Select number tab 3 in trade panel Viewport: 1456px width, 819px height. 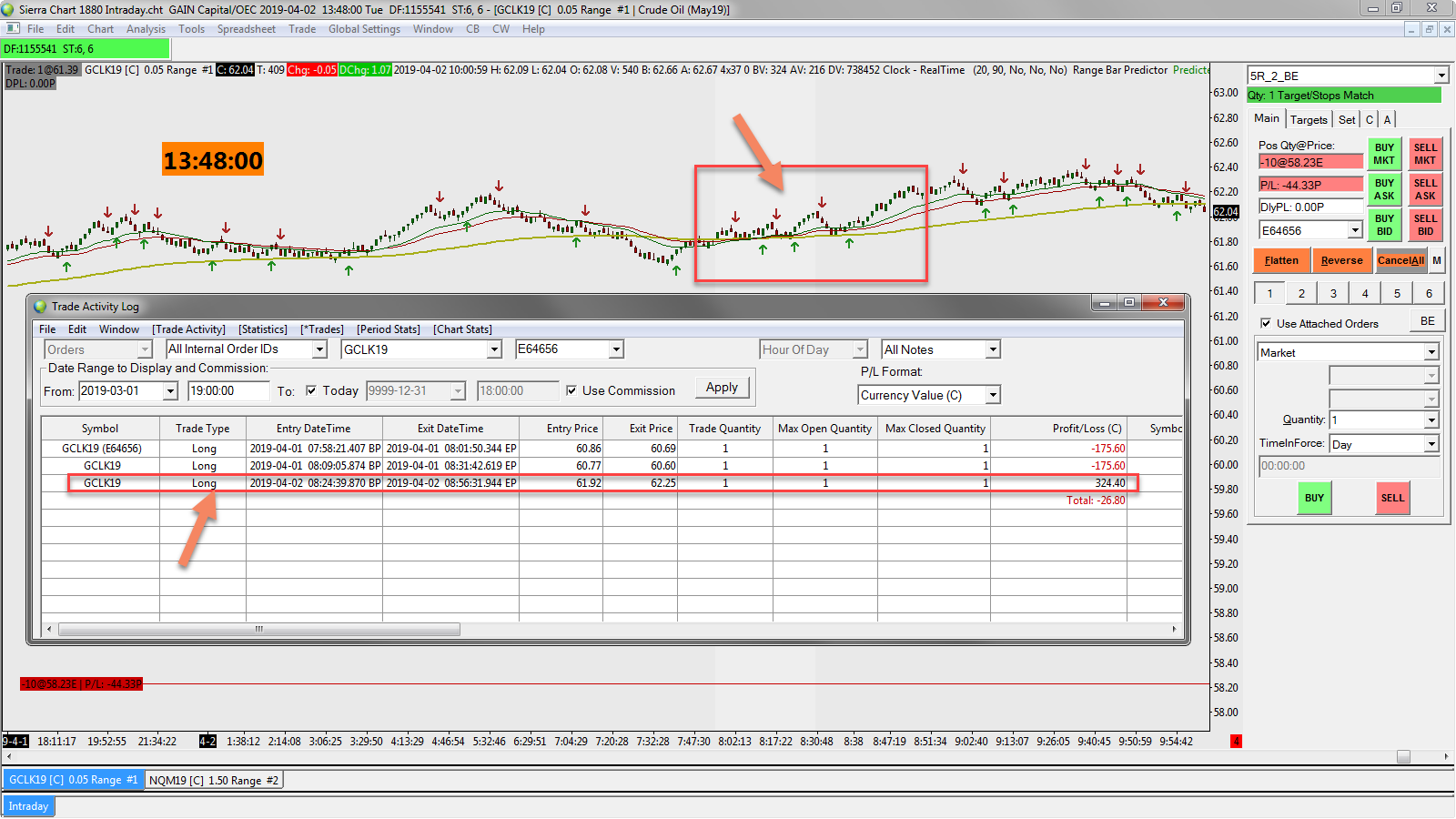pyautogui.click(x=1333, y=293)
